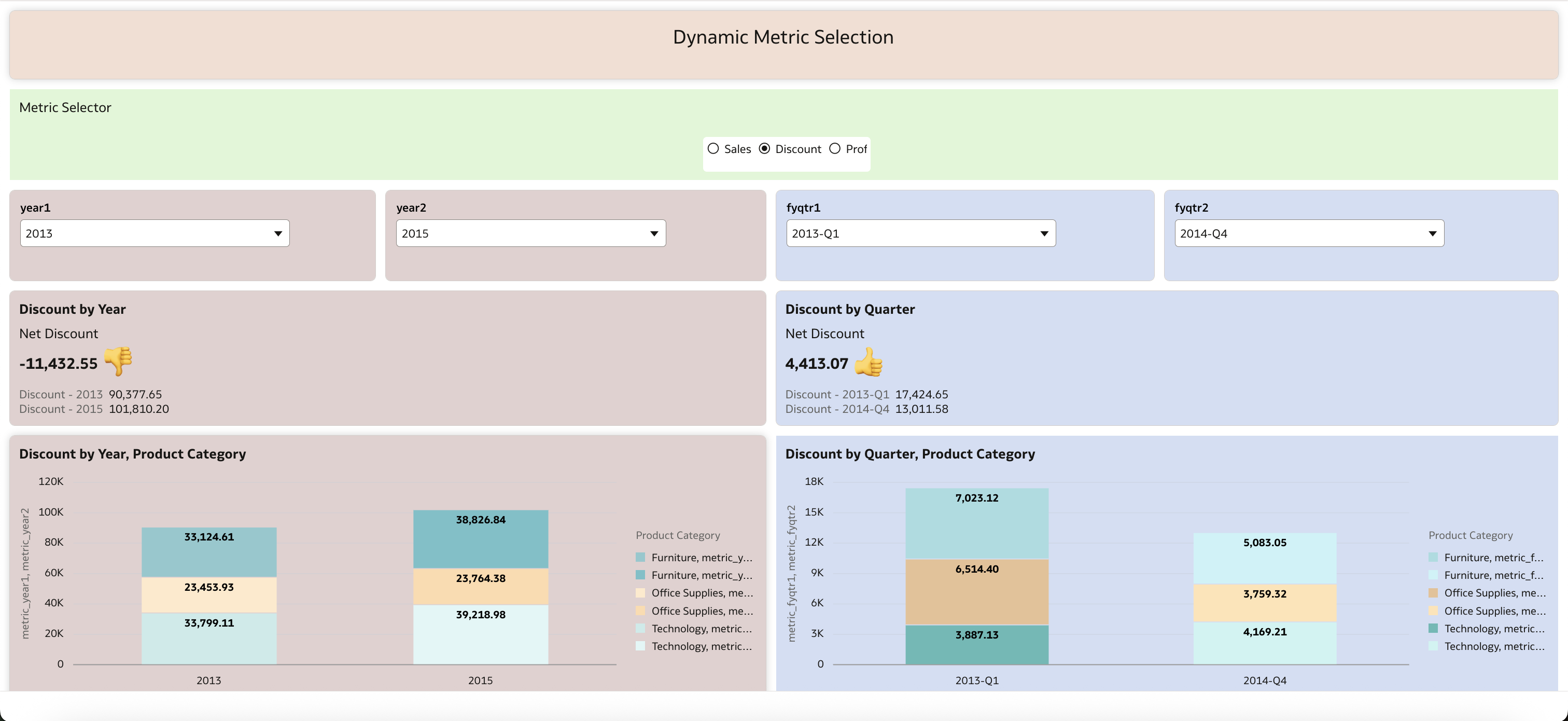This screenshot has height=721, width=1568.
Task: Select the Prof radio button
Action: 834,148
